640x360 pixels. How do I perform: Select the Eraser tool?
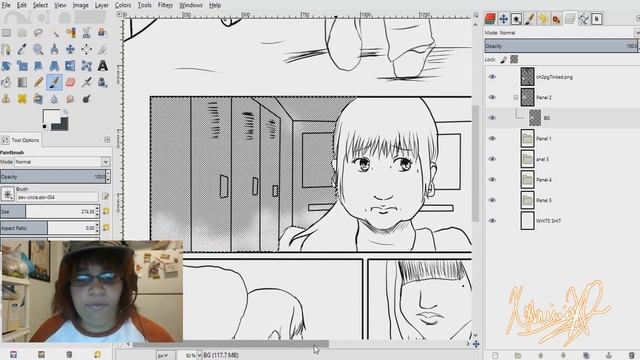[70, 82]
